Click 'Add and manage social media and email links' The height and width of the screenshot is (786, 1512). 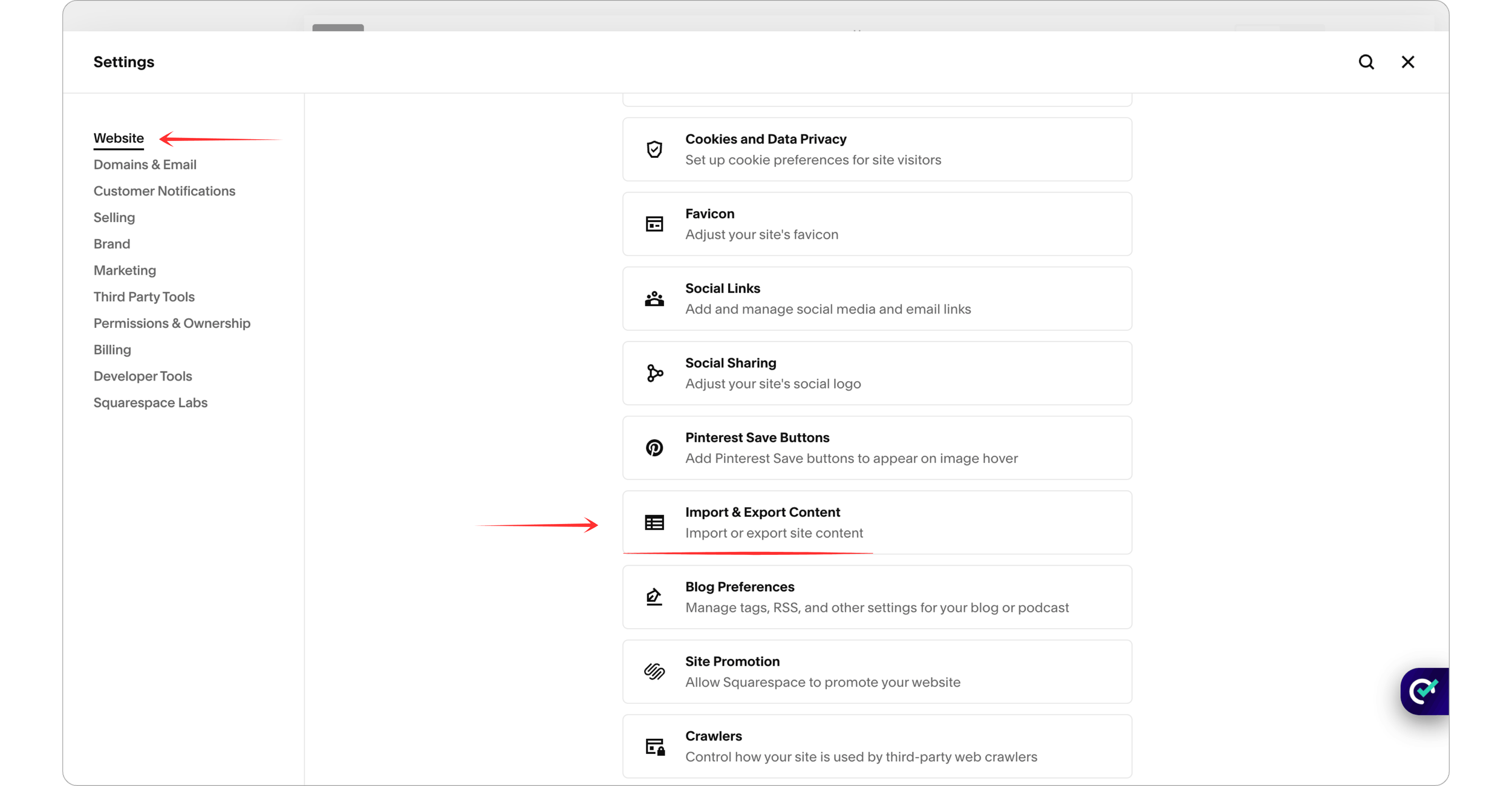point(828,309)
